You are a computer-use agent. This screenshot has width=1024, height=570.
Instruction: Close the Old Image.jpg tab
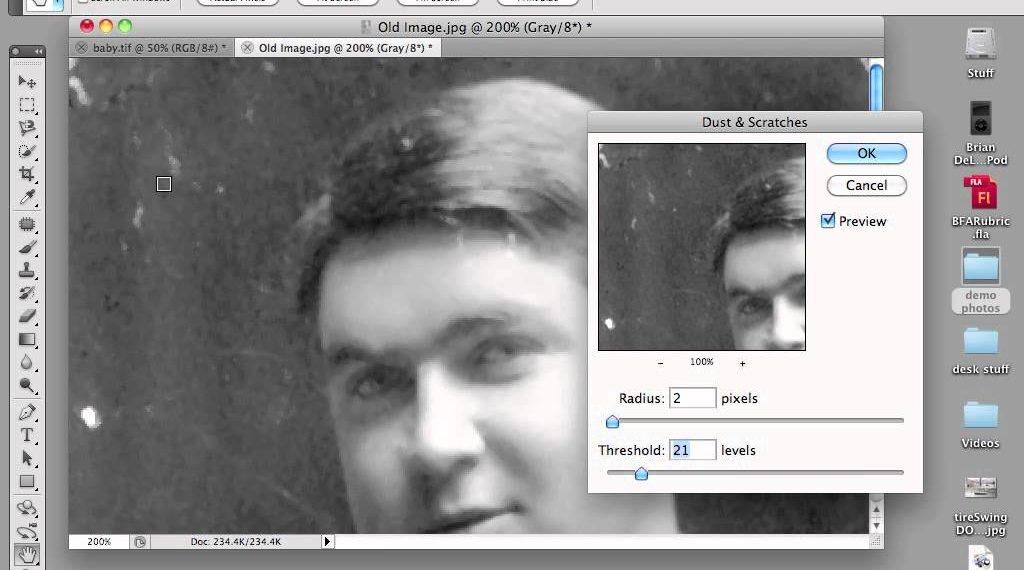point(247,48)
